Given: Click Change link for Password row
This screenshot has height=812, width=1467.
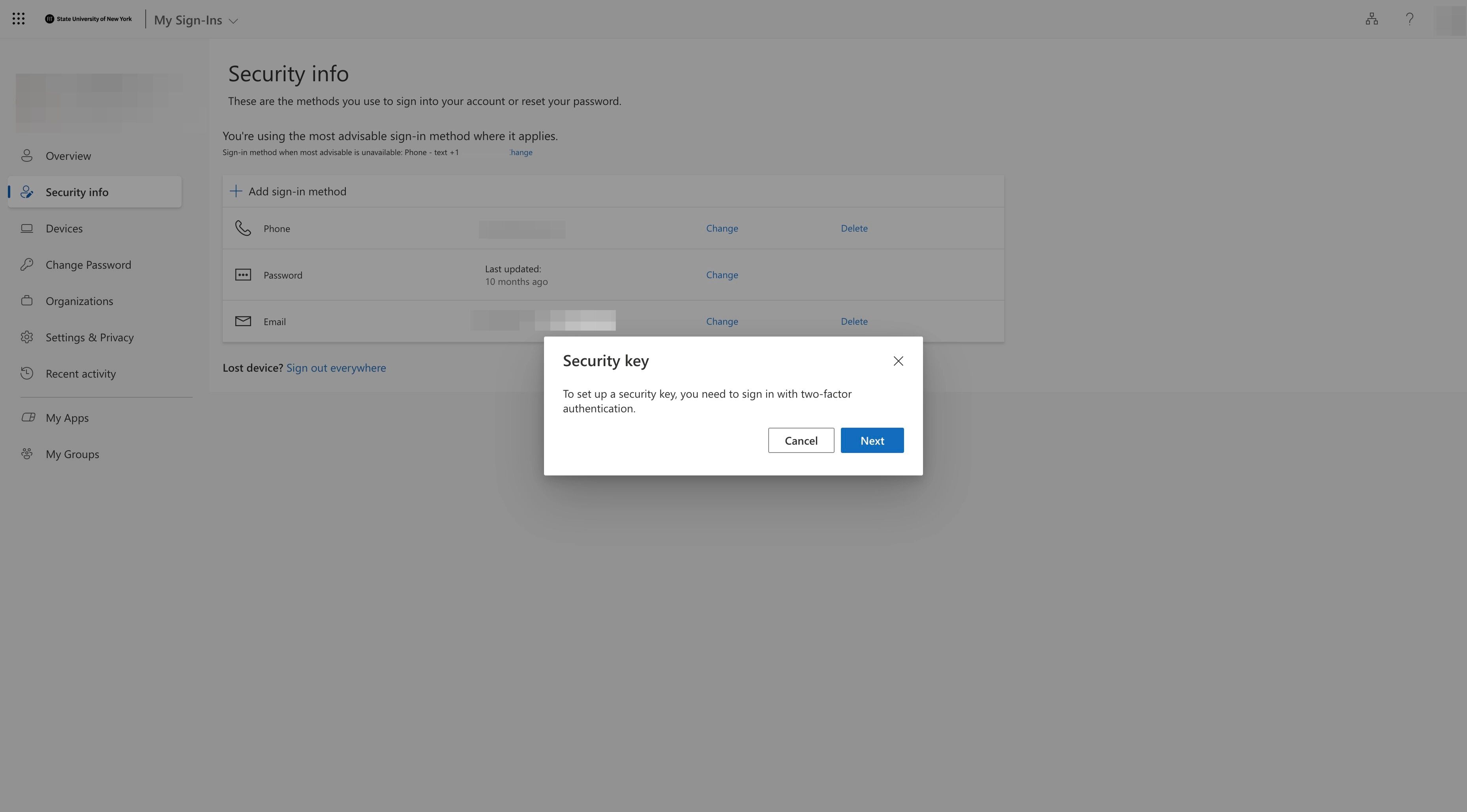Looking at the screenshot, I should click(x=722, y=275).
